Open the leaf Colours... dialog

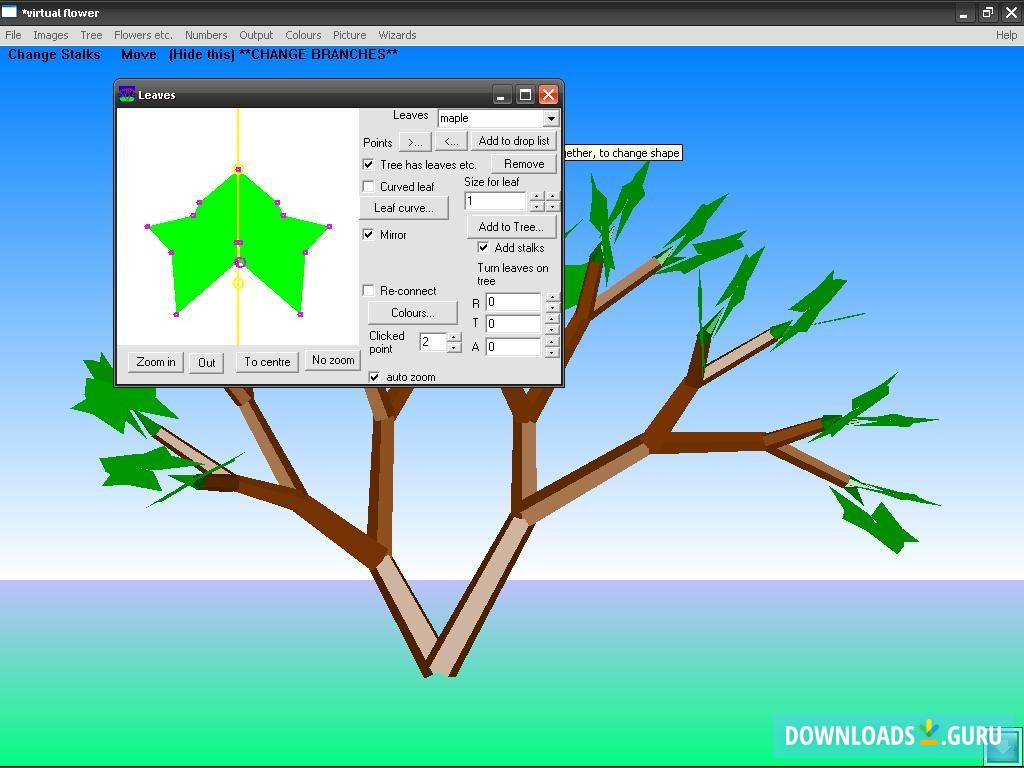[413, 313]
